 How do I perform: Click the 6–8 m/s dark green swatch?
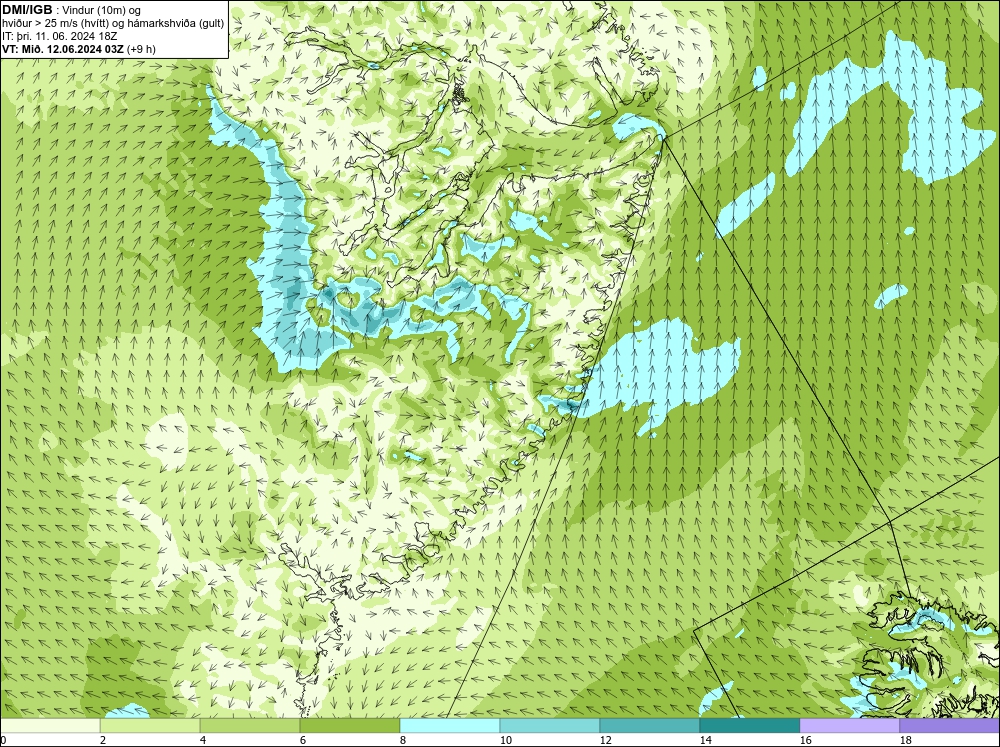point(350,726)
